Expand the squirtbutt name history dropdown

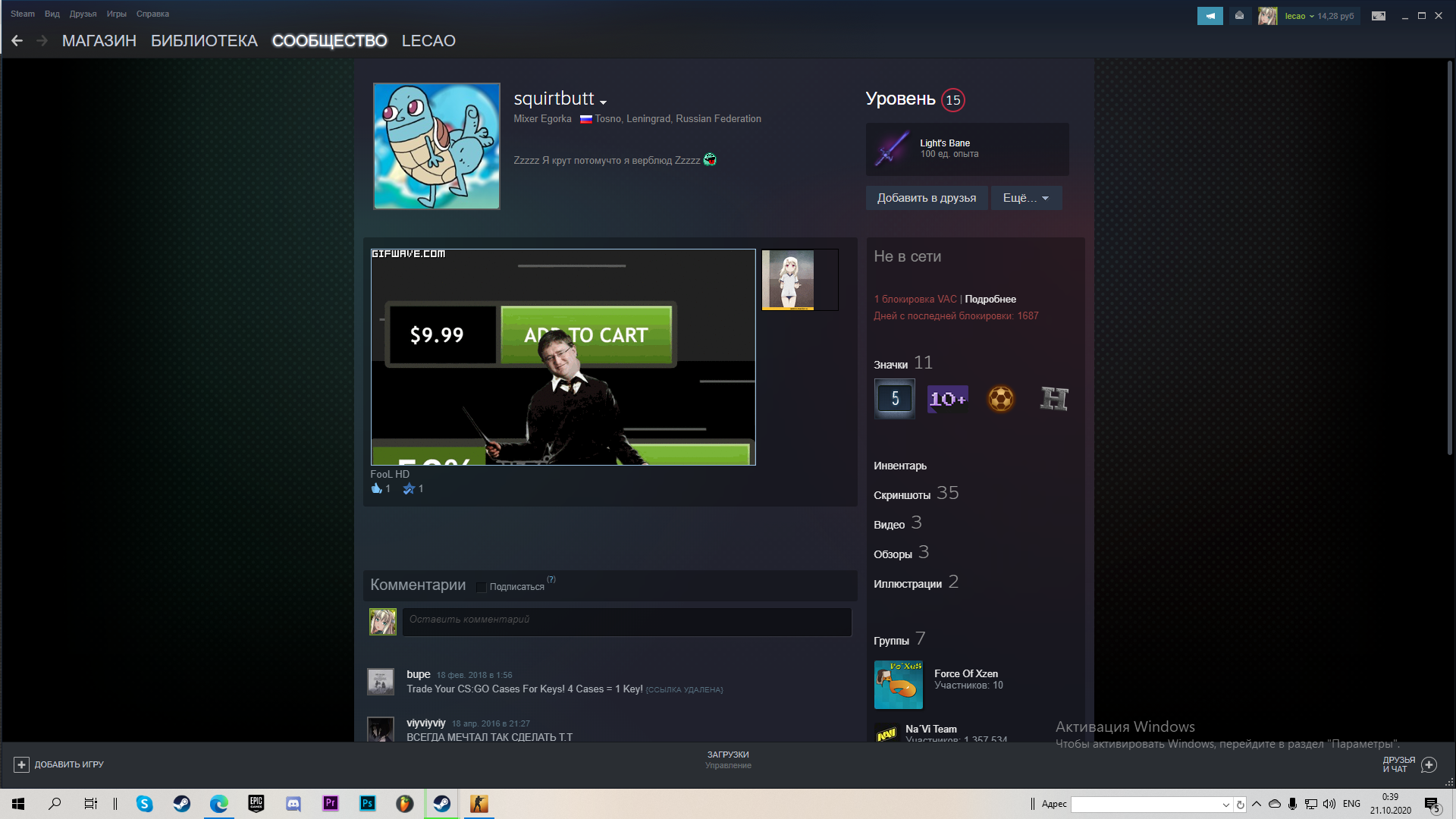[x=603, y=102]
